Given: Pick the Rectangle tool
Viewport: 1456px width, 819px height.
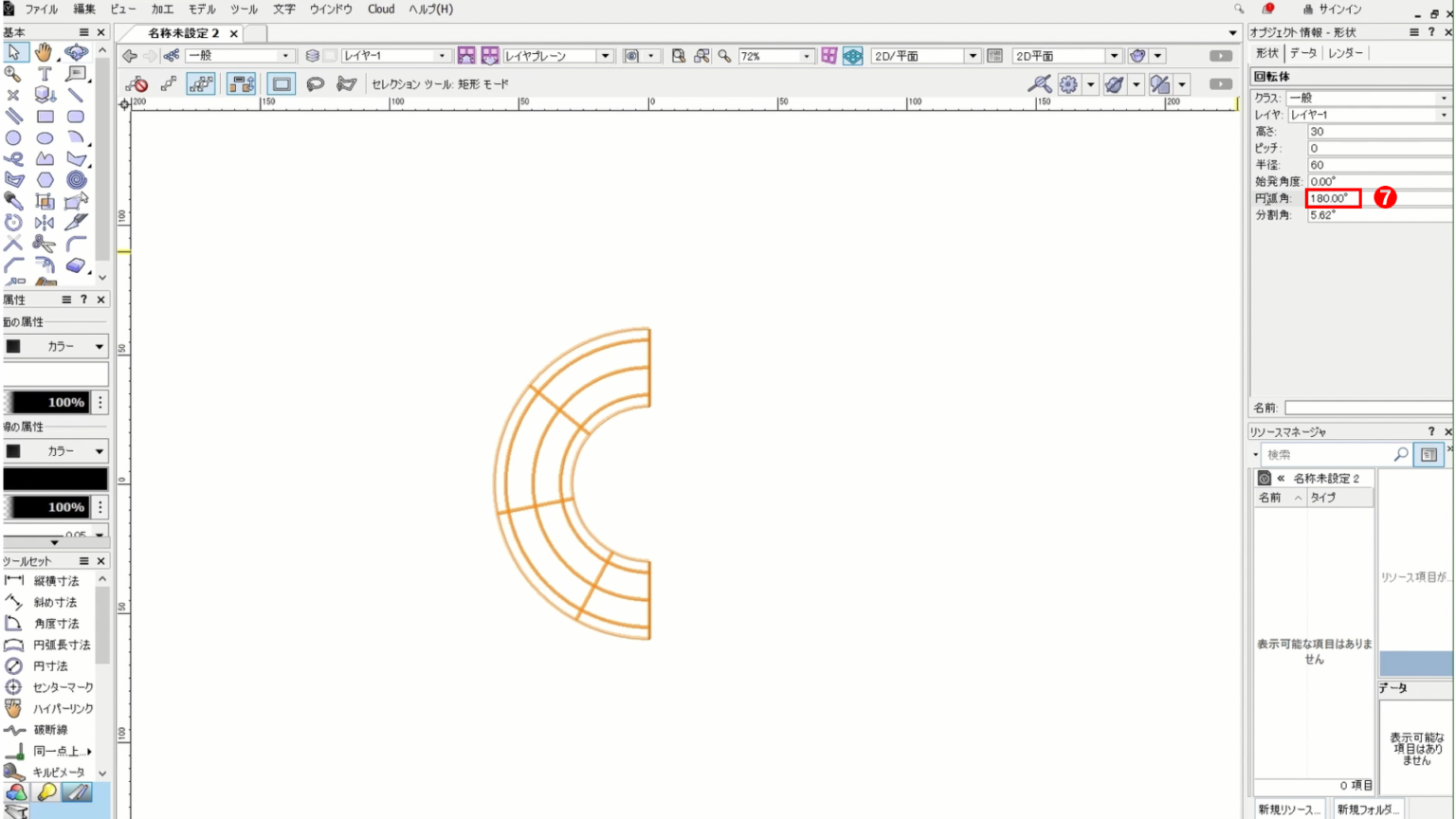Looking at the screenshot, I should [x=45, y=115].
